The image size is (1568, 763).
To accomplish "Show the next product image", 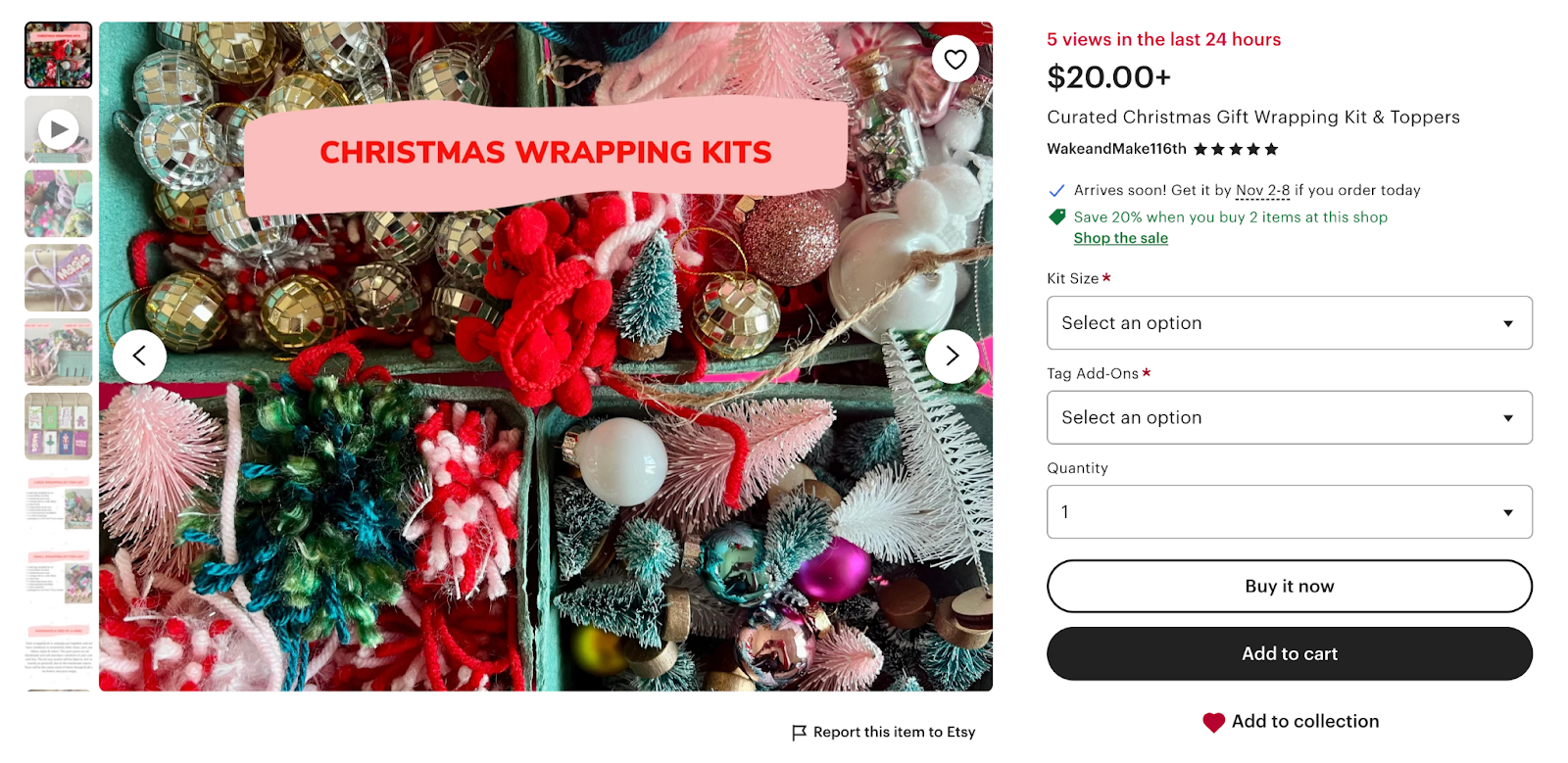I will [x=952, y=356].
